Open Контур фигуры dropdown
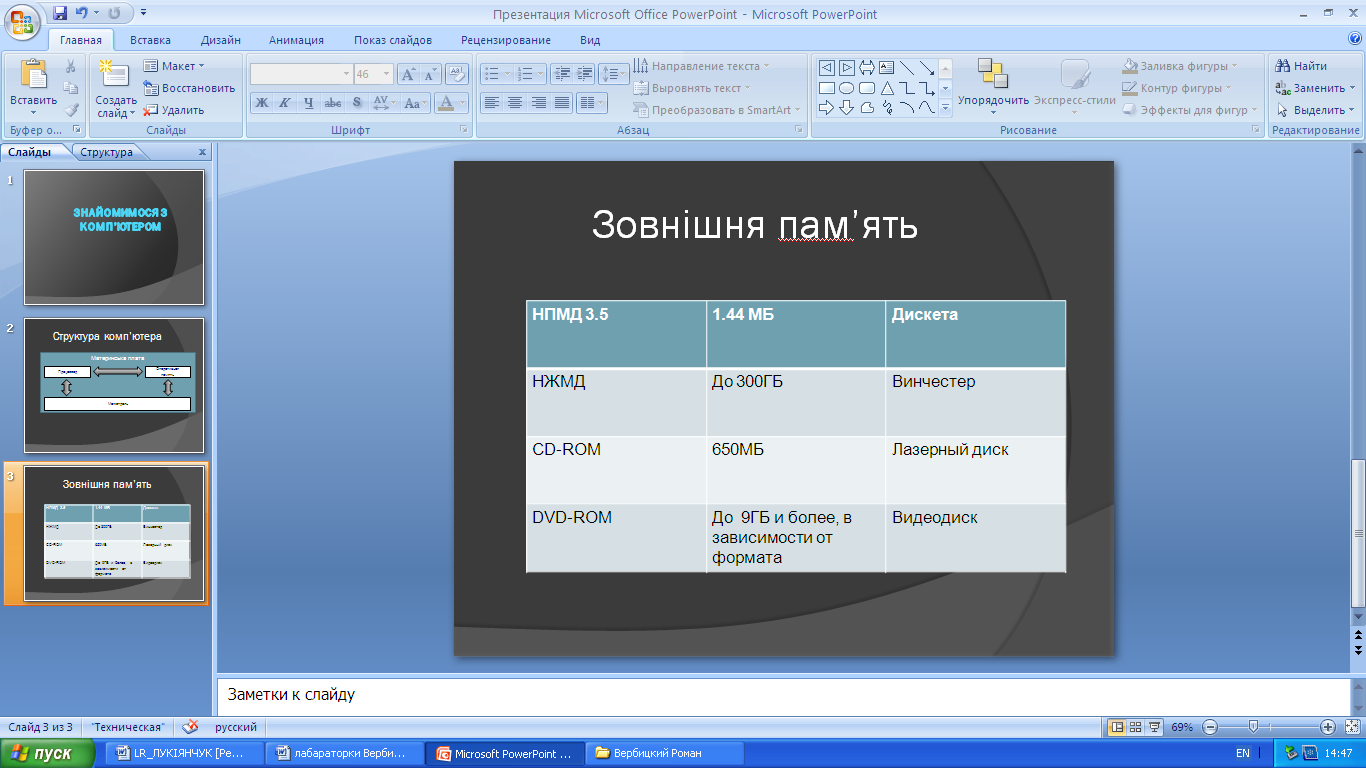The height and width of the screenshot is (768, 1366). [x=1177, y=88]
